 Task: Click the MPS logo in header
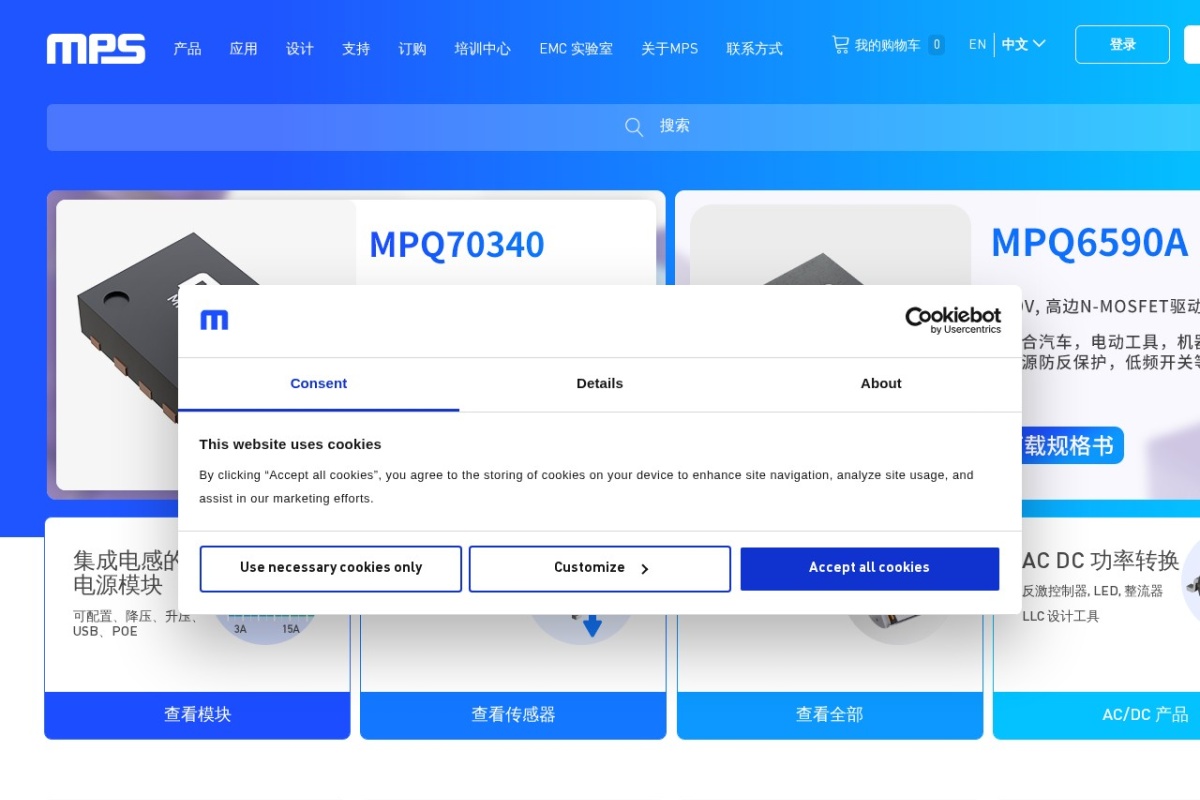coord(96,48)
